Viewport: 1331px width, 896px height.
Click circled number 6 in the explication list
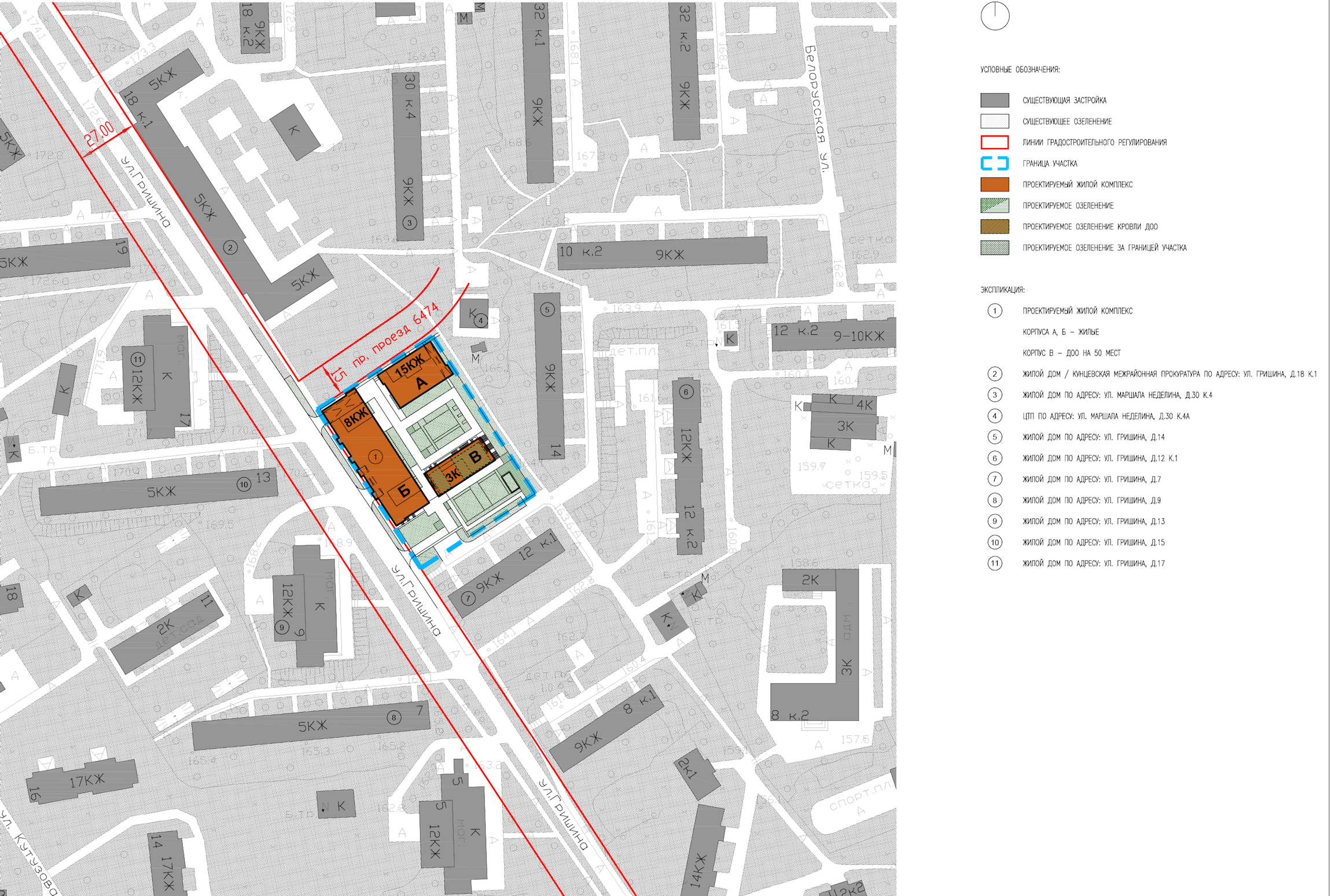(995, 458)
